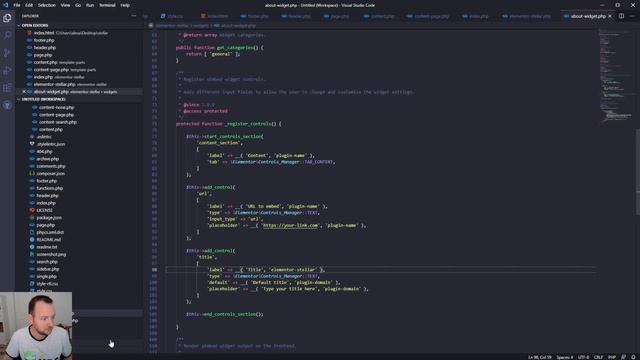Open README.md in workspace tree

pos(49,240)
